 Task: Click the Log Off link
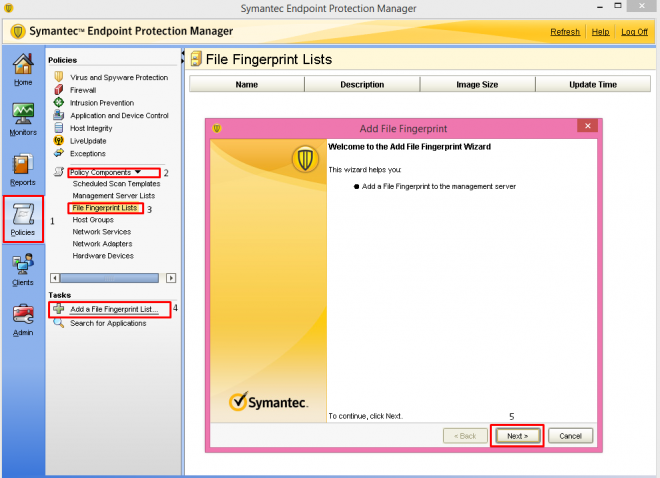pos(634,32)
